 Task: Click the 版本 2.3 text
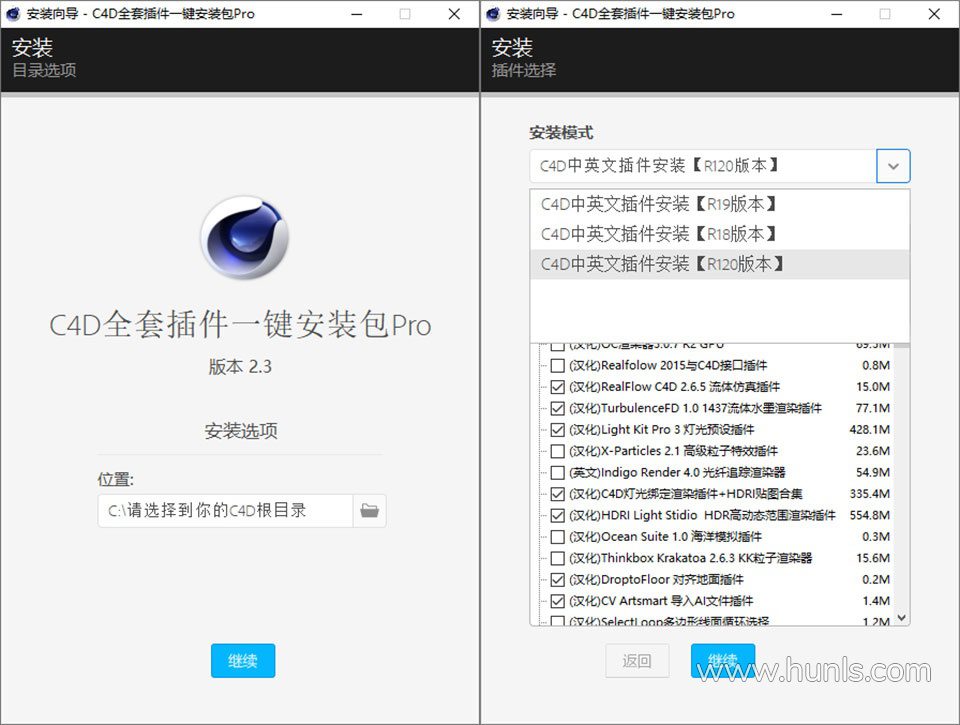(240, 367)
